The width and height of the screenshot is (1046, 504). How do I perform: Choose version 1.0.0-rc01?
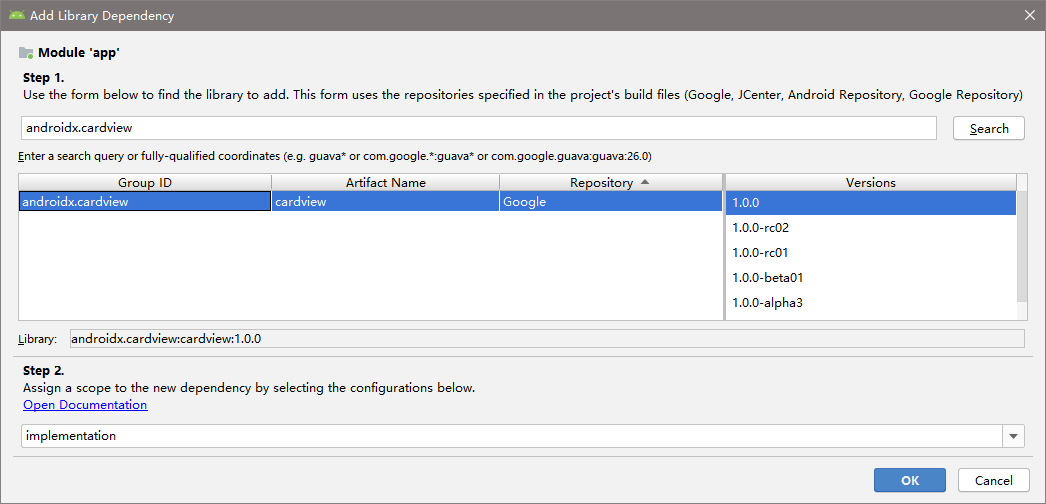click(871, 253)
